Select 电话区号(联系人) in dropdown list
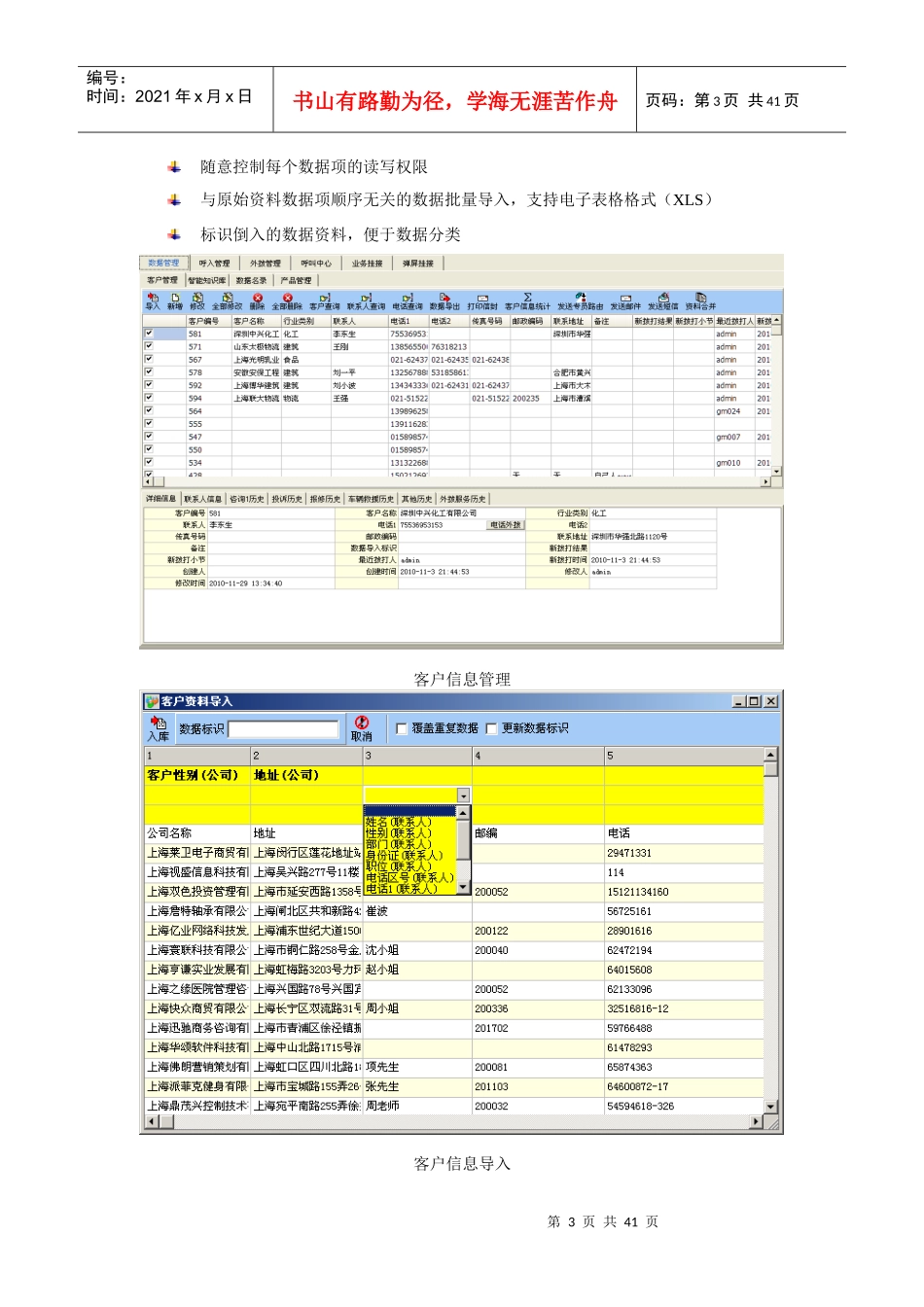Viewport: 924px width, 1307px height. (409, 878)
